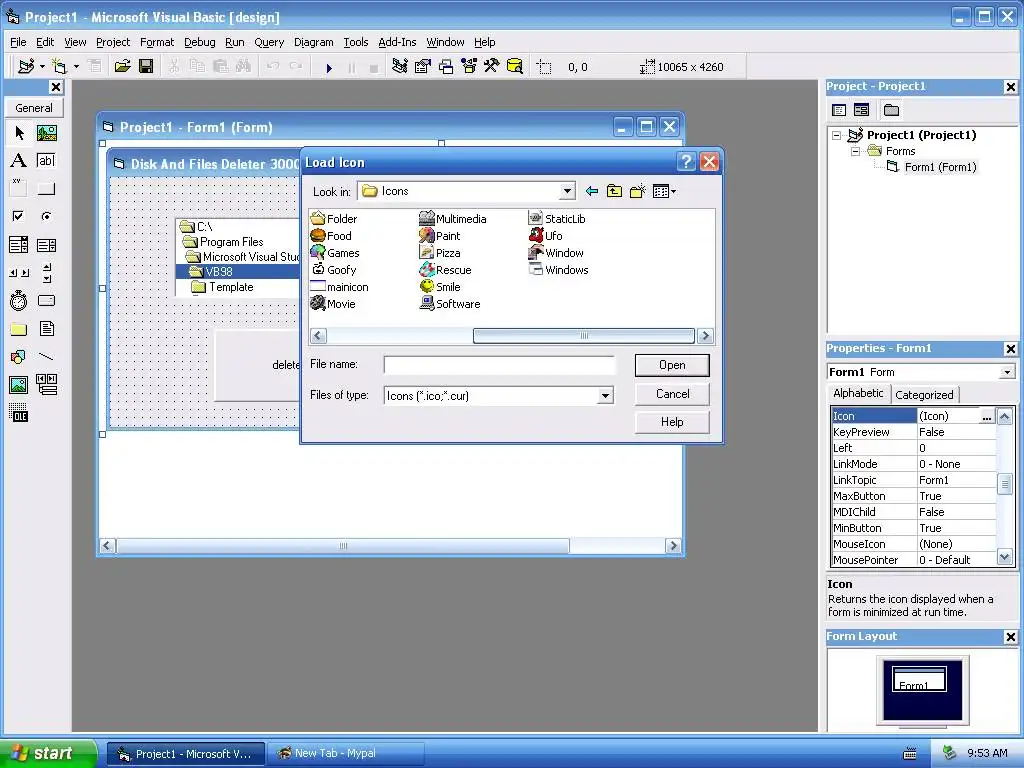Select the Pizza icon file
The width and height of the screenshot is (1024, 768).
point(440,253)
